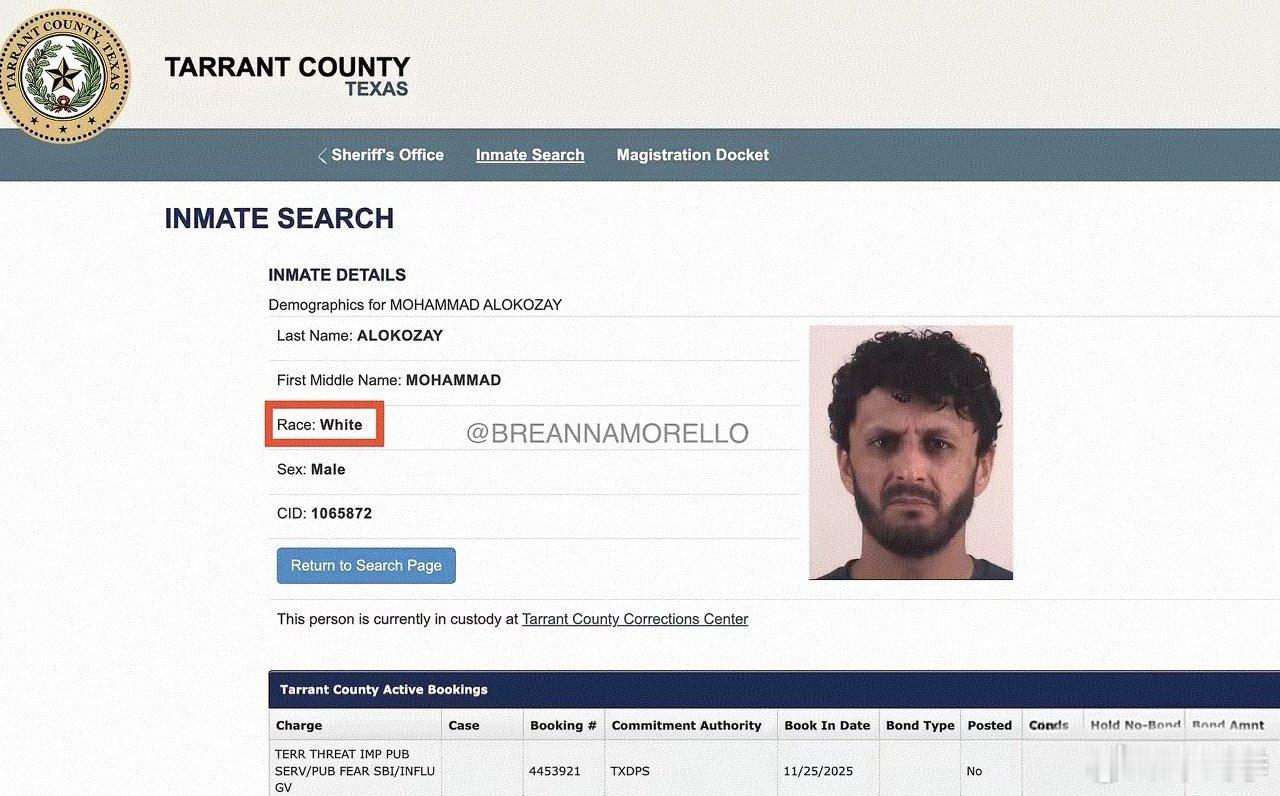Viewport: 1280px width, 796px height.
Task: Open the Magistration Docket nav item
Action: pos(692,155)
